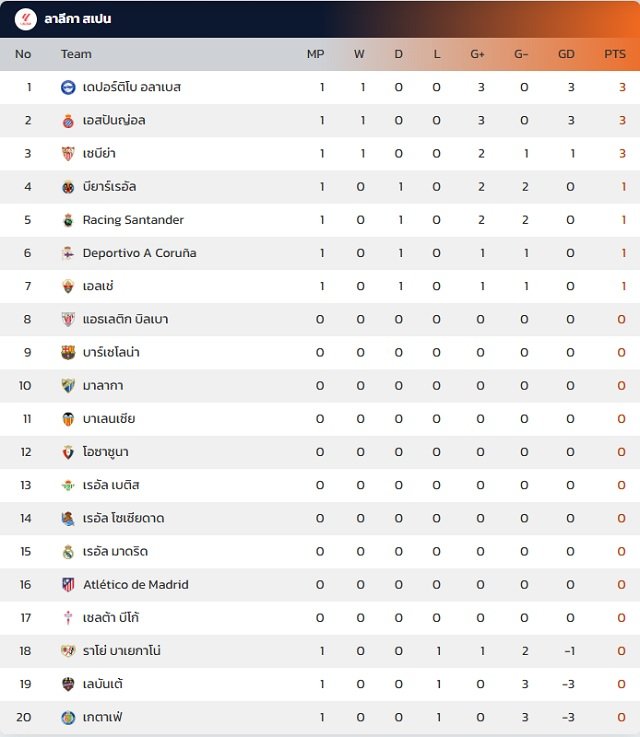
Task: Click the Levante crest in row 19
Action: tap(68, 684)
